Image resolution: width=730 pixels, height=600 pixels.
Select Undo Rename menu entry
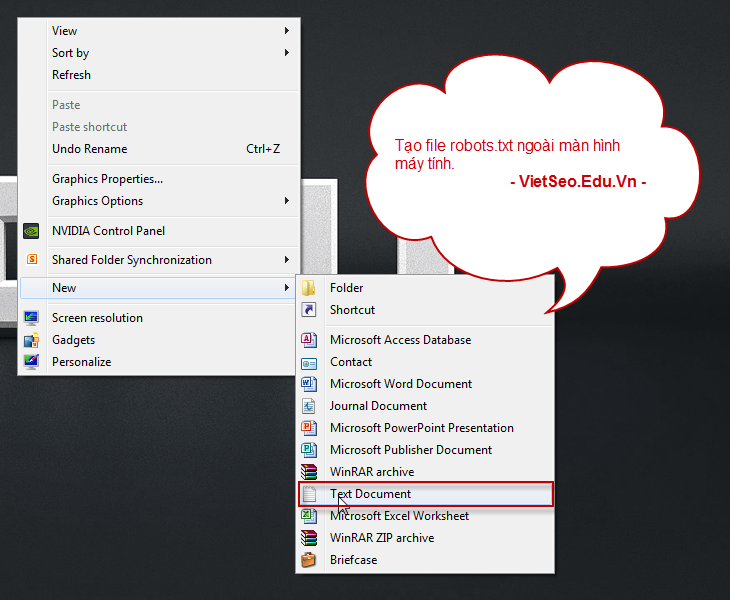90,149
